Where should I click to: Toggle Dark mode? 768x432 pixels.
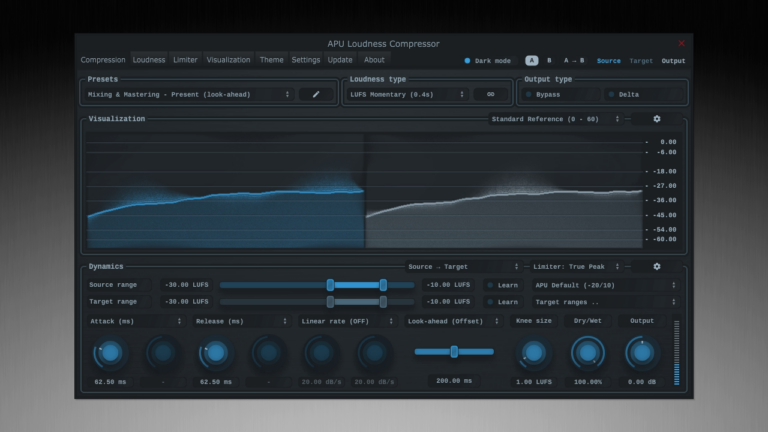(x=488, y=61)
